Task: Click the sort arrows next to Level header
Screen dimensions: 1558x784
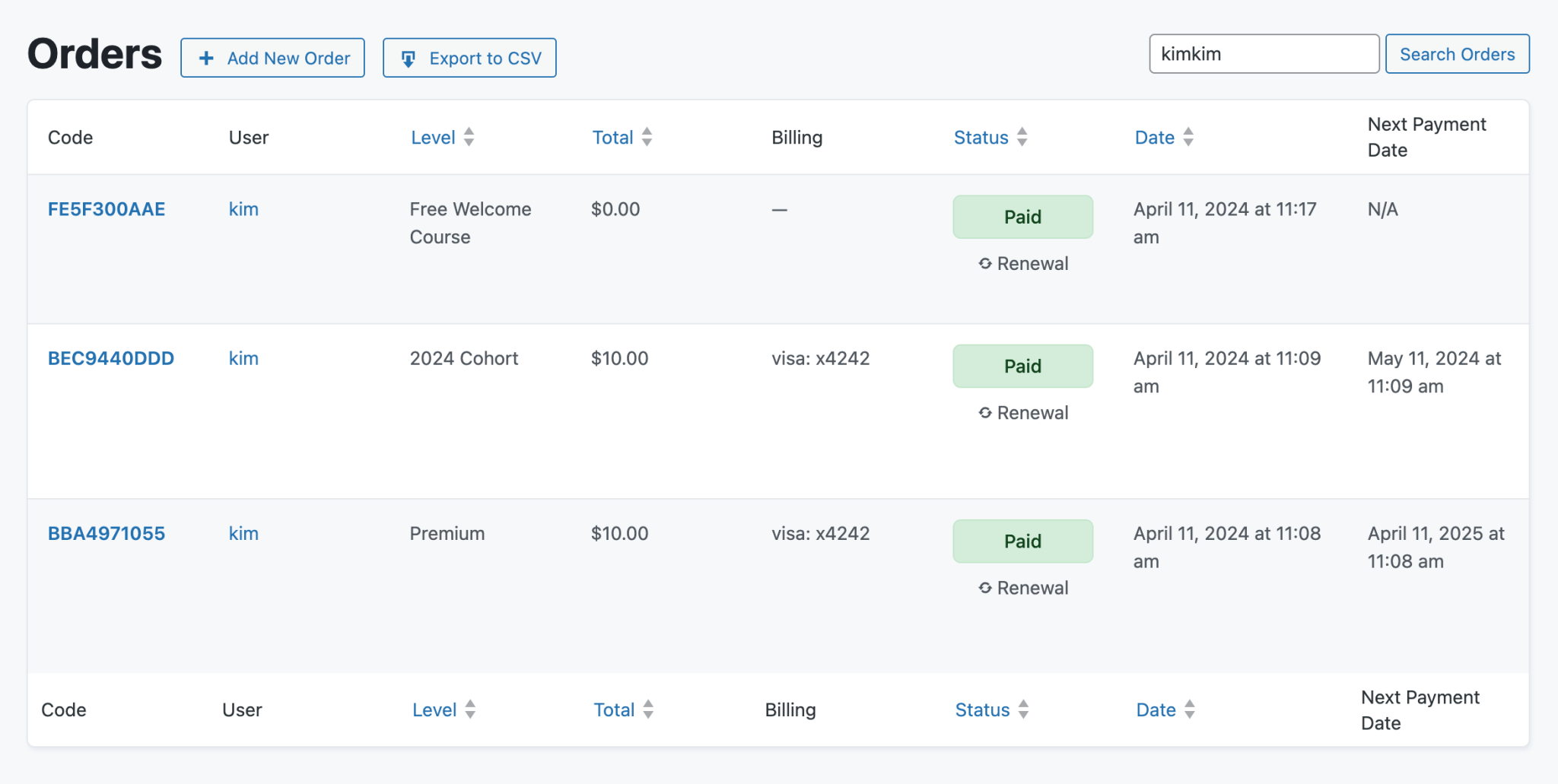Action: [x=469, y=137]
